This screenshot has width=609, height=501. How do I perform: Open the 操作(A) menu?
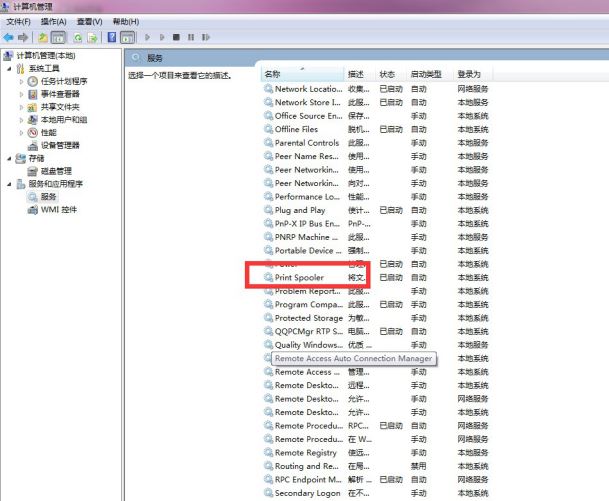pos(54,22)
